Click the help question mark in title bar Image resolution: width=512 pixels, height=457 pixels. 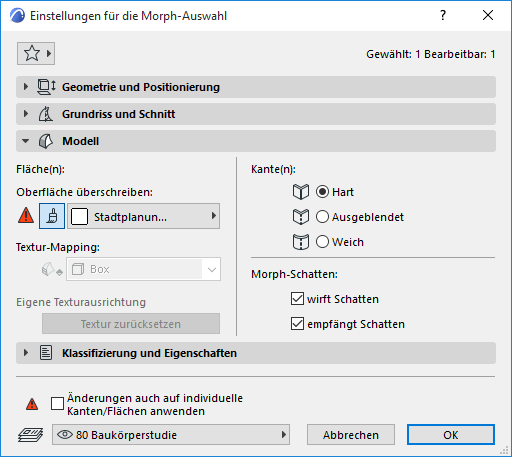(443, 15)
